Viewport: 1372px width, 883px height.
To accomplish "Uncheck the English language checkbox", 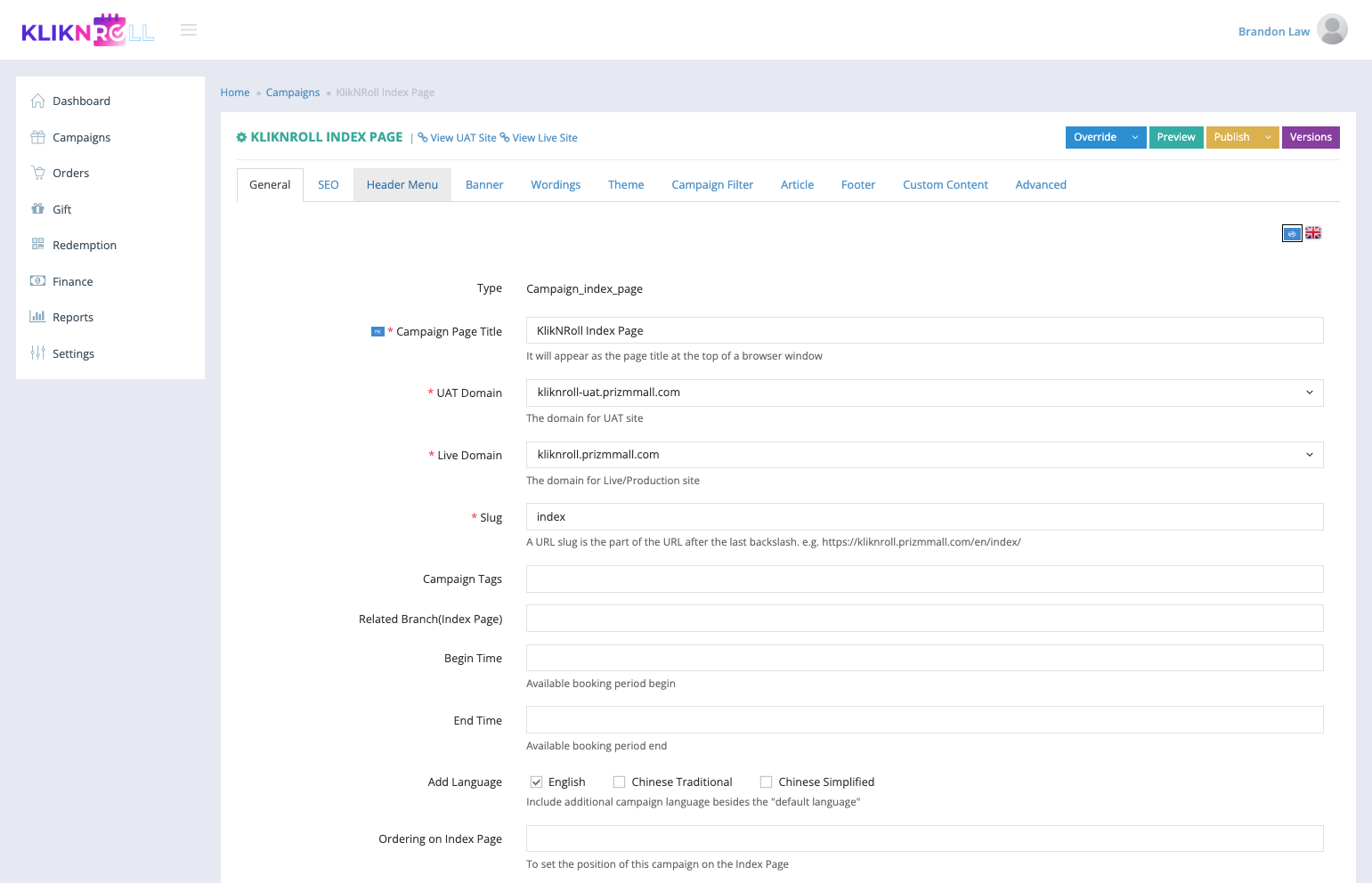I will 537,782.
